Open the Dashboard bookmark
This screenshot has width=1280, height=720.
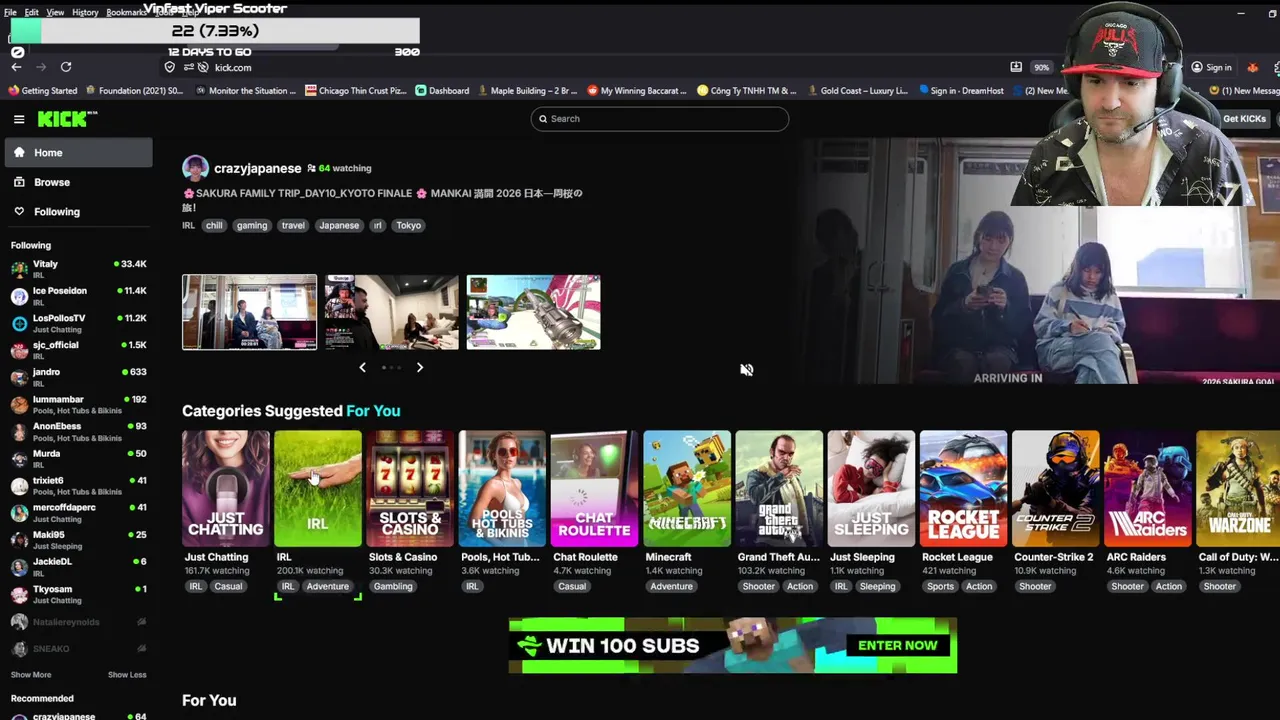(442, 90)
